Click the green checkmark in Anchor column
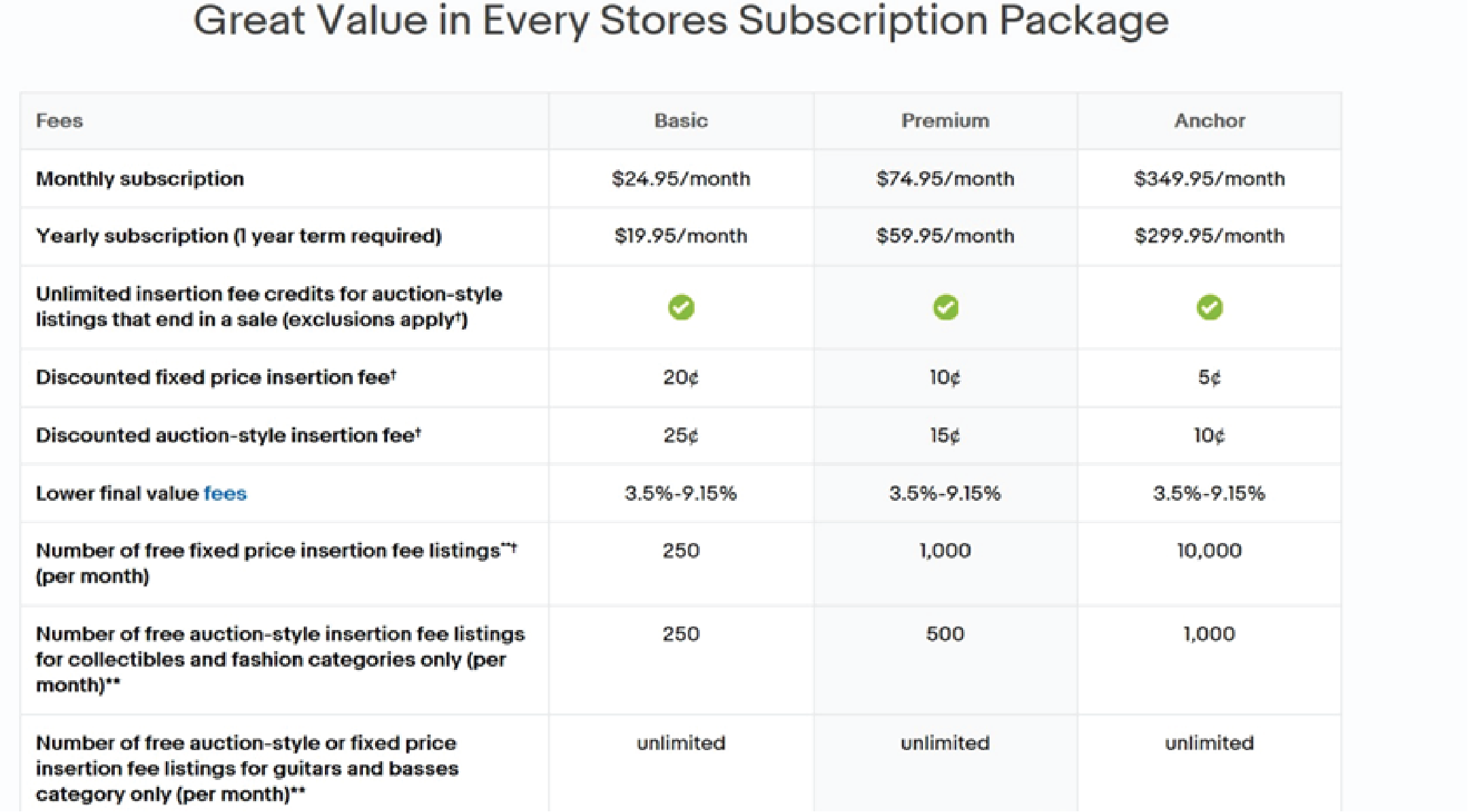The width and height of the screenshot is (1468, 812). [1210, 307]
